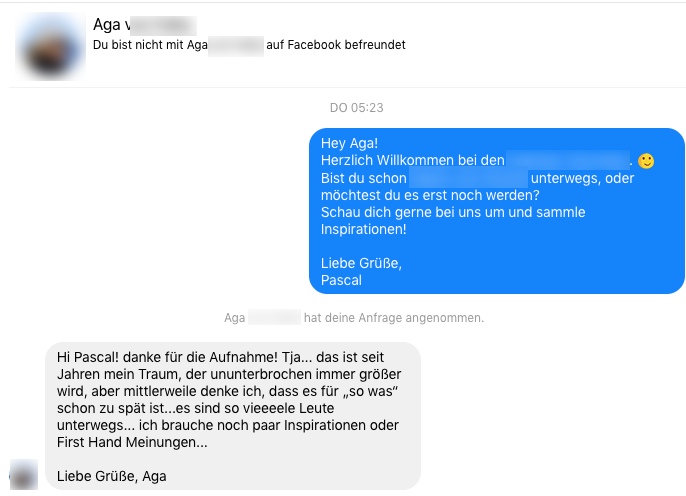The width and height of the screenshot is (686, 496).
Task: Click blurred name in the request-accepted notice
Action: [274, 317]
